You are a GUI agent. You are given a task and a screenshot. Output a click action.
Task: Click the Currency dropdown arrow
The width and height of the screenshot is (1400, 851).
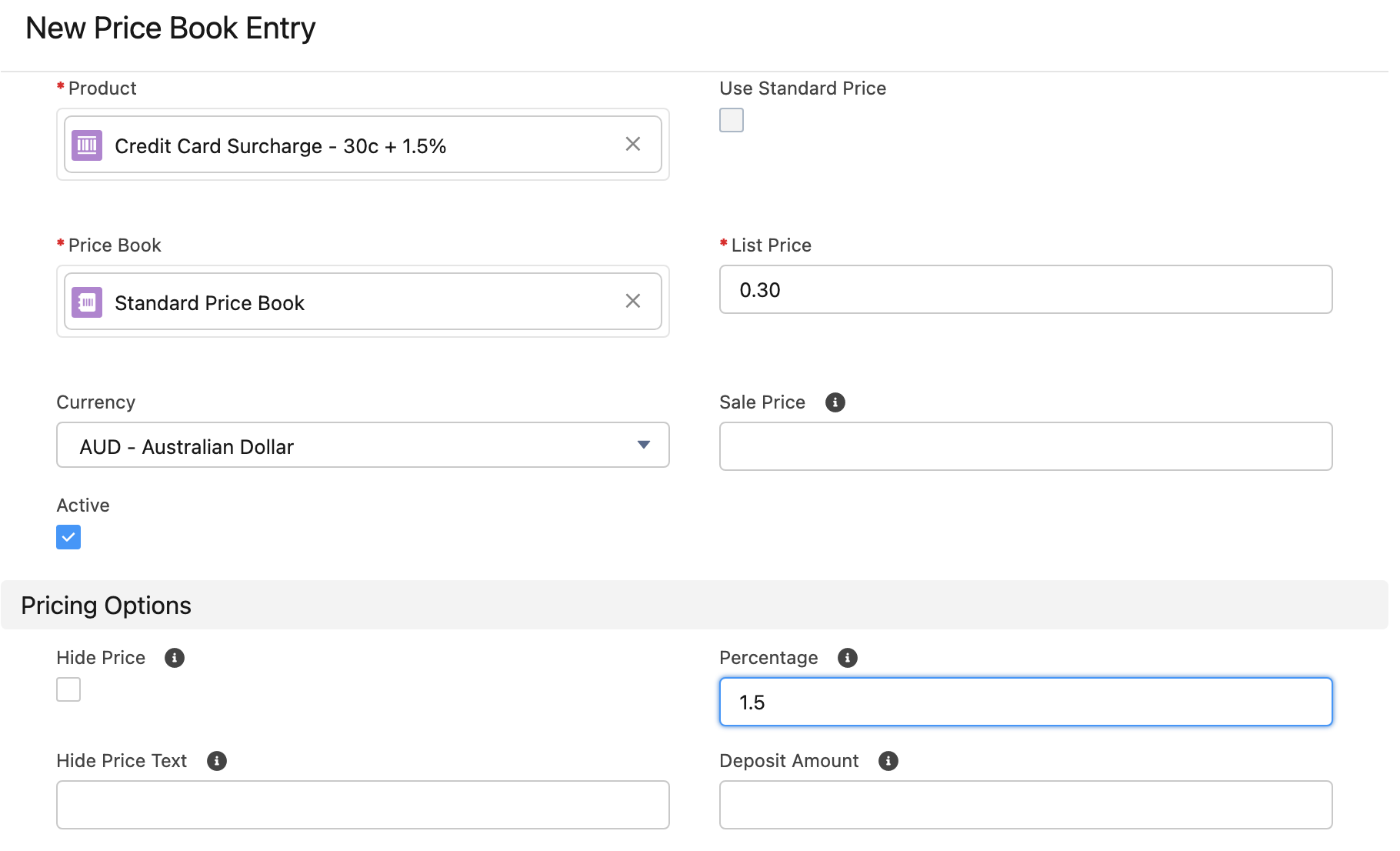coord(644,445)
